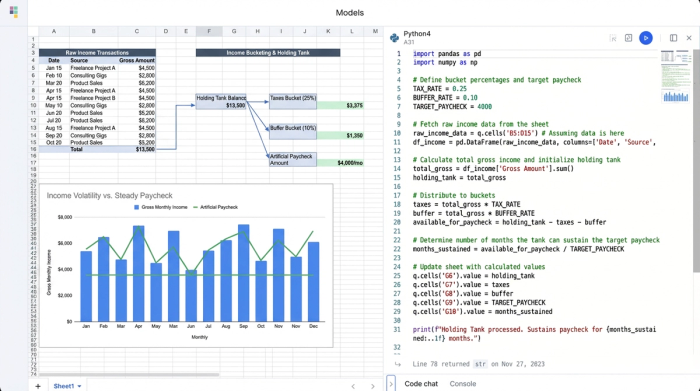Click the Sep bar in the chart
This screenshot has height=391, width=700.
point(243,273)
